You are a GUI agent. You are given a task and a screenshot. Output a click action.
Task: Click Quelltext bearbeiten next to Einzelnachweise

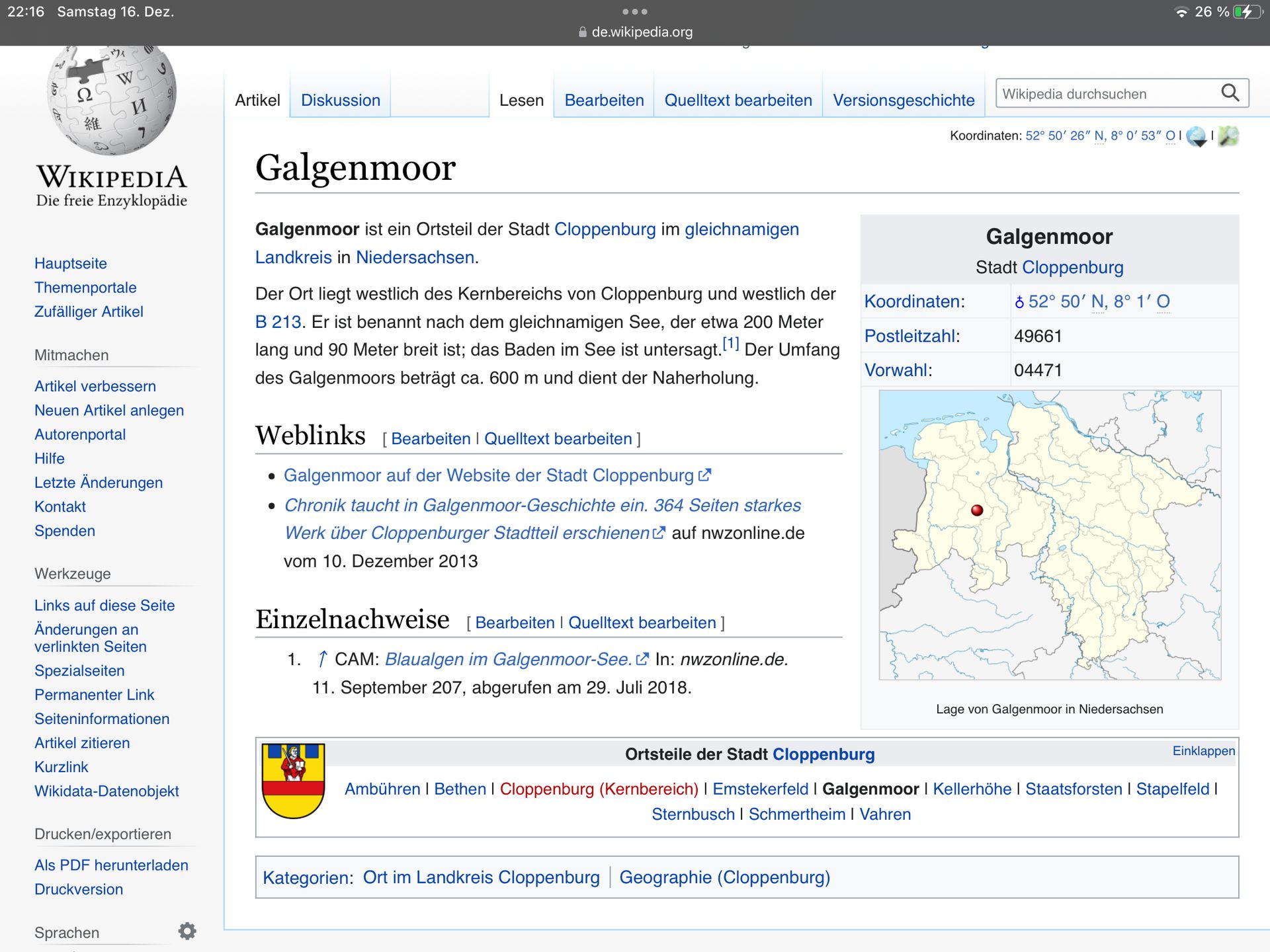642,623
